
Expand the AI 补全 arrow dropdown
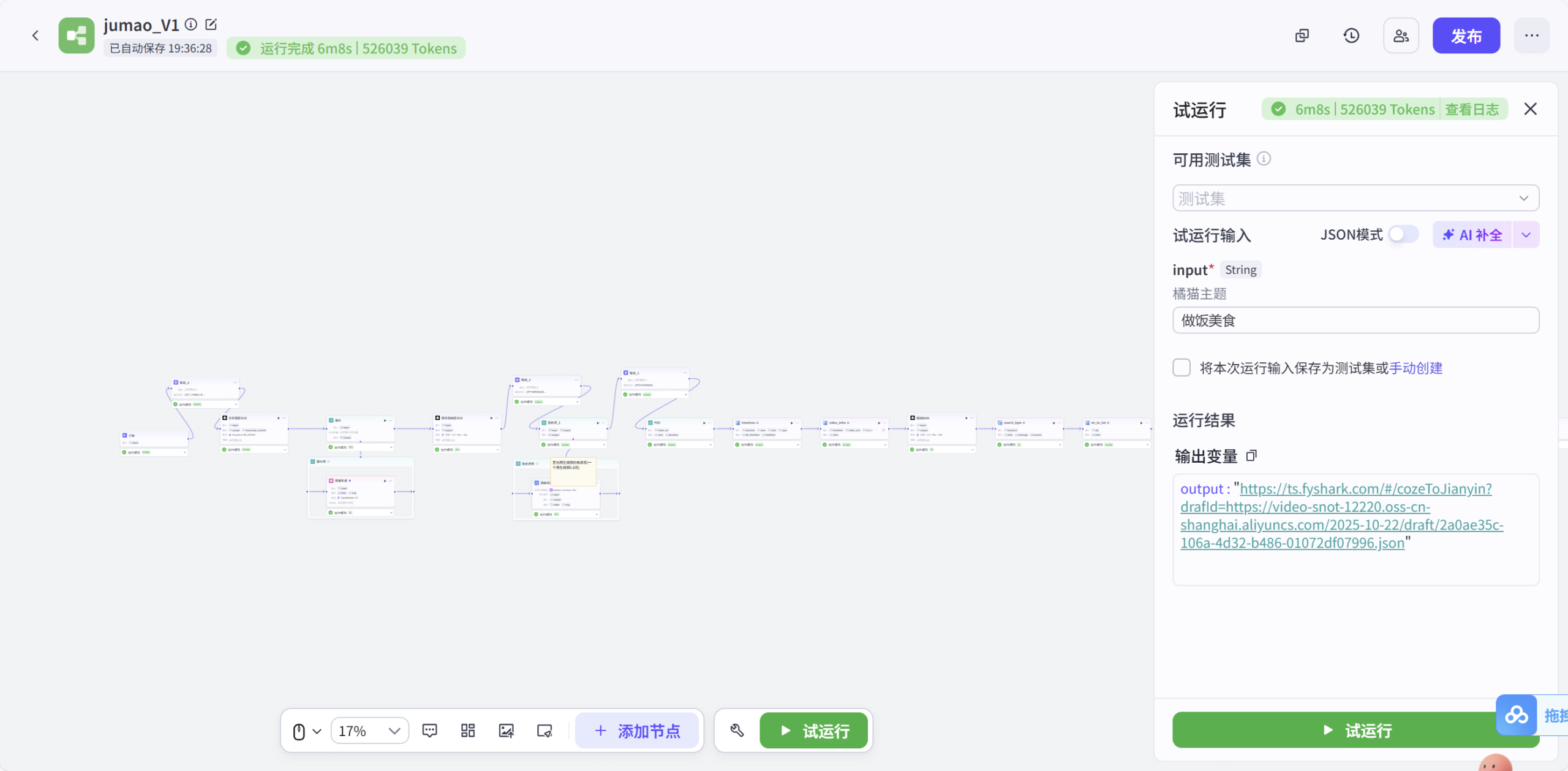[x=1526, y=235]
